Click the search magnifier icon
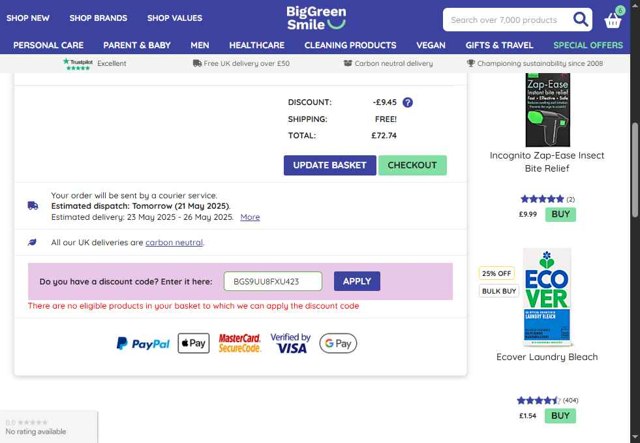 tap(580, 19)
